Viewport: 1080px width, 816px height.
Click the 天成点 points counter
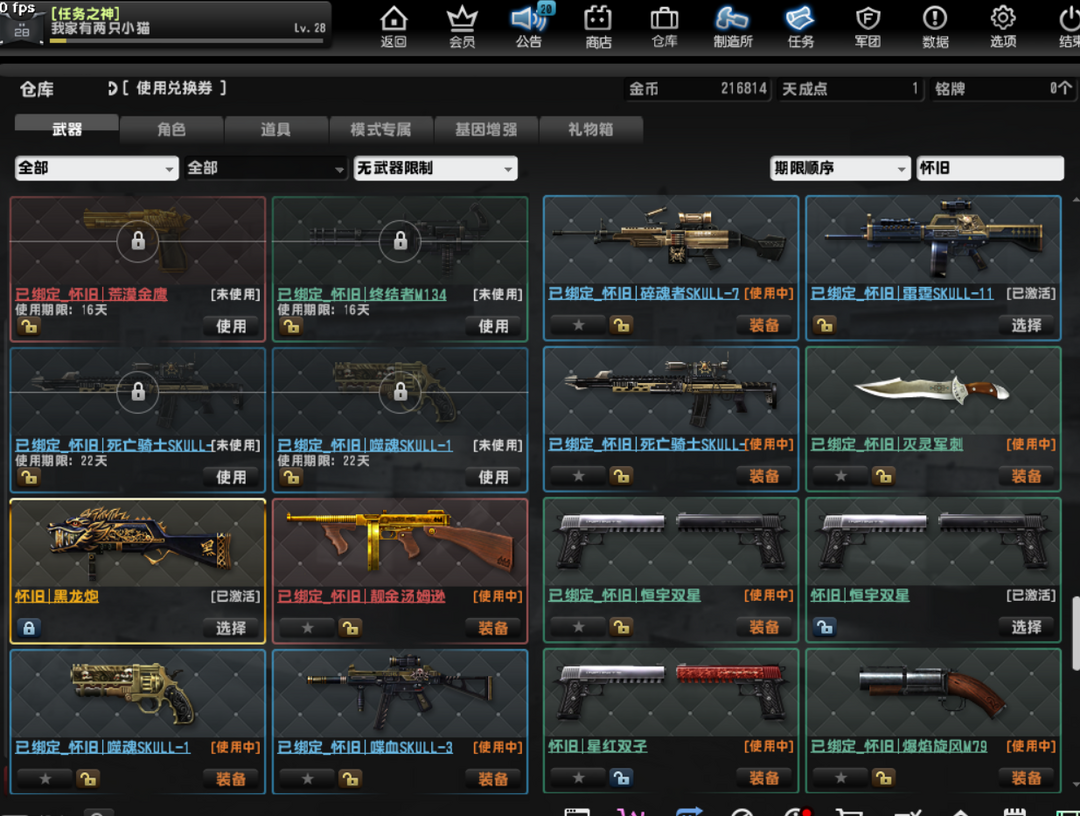click(x=850, y=89)
